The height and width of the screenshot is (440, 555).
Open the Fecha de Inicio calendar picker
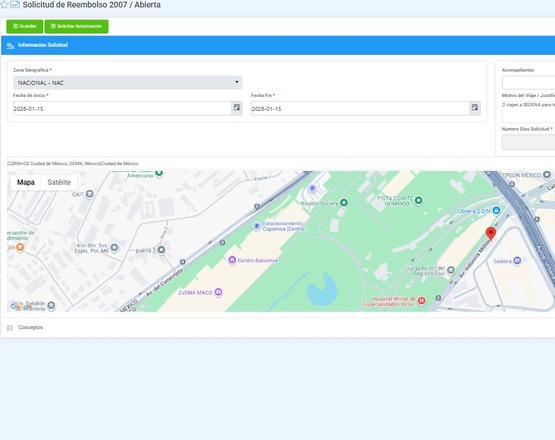237,108
